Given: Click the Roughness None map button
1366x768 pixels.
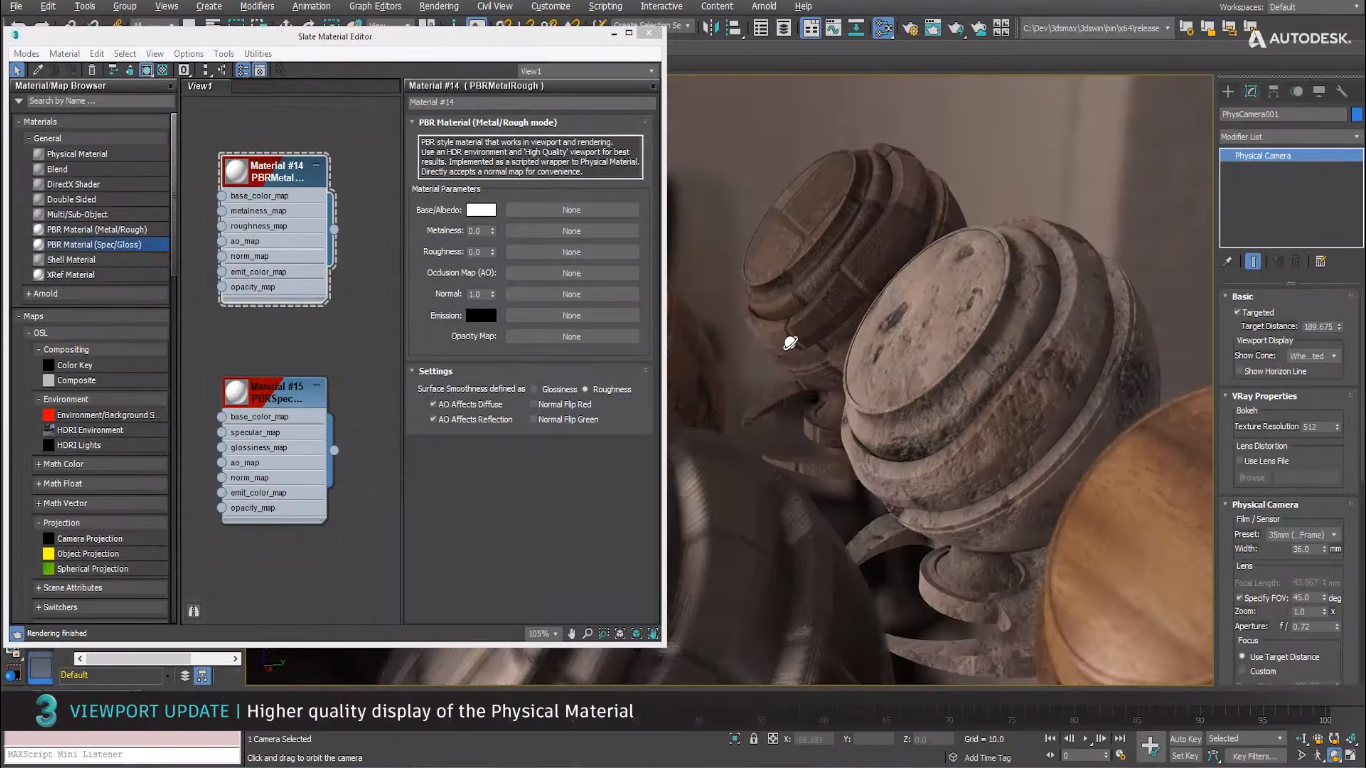Looking at the screenshot, I should [x=571, y=252].
